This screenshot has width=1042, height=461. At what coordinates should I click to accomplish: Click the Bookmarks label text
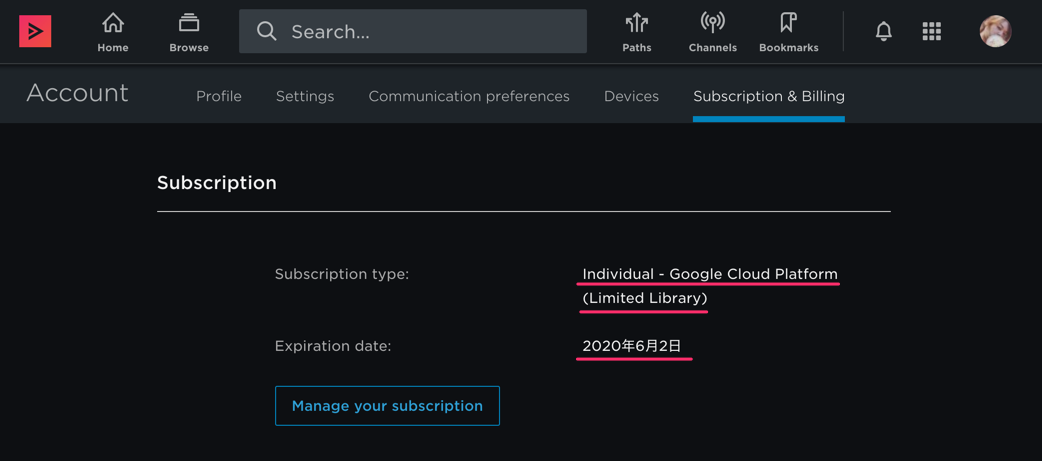789,48
